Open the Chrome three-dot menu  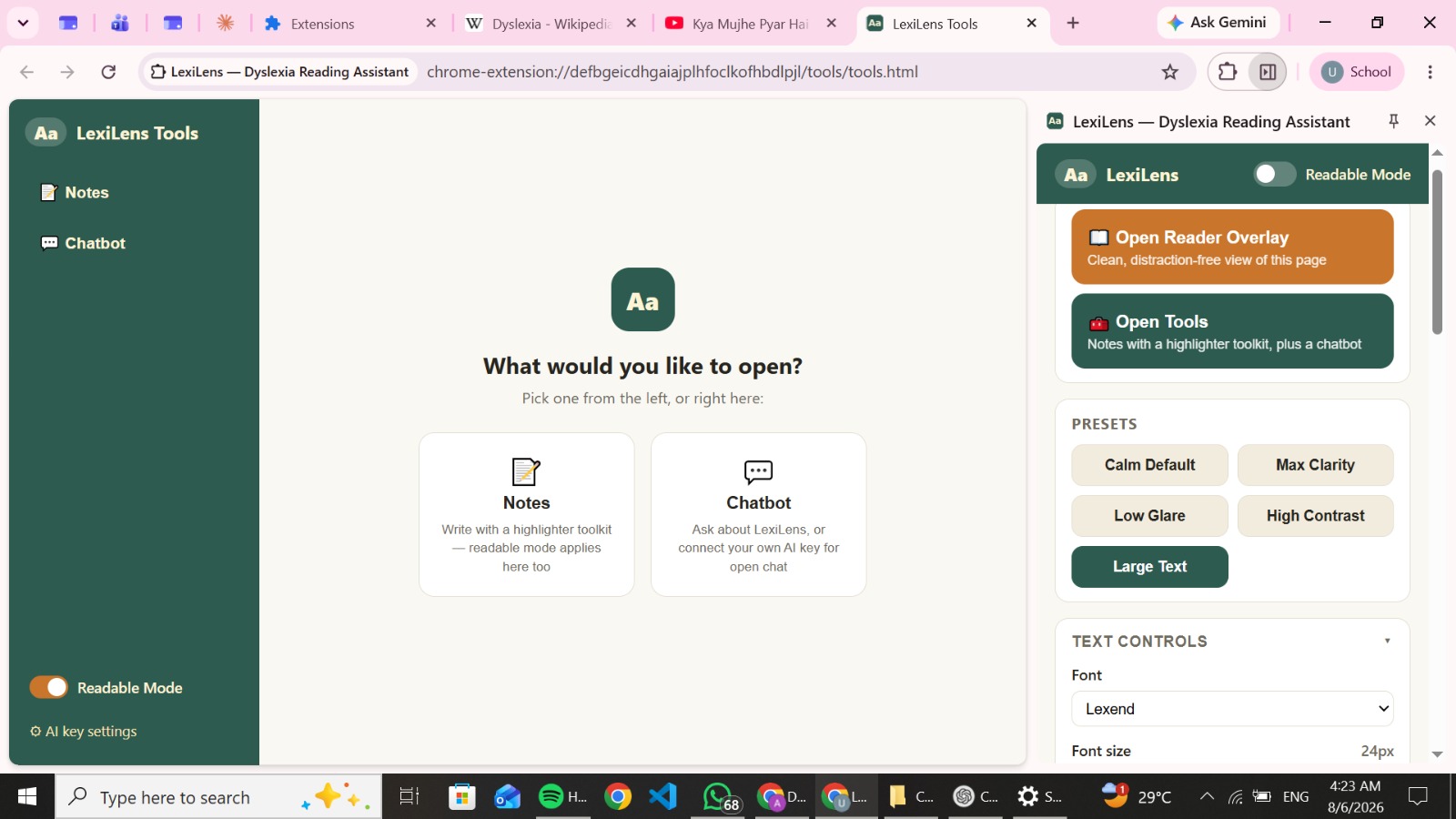click(x=1431, y=72)
